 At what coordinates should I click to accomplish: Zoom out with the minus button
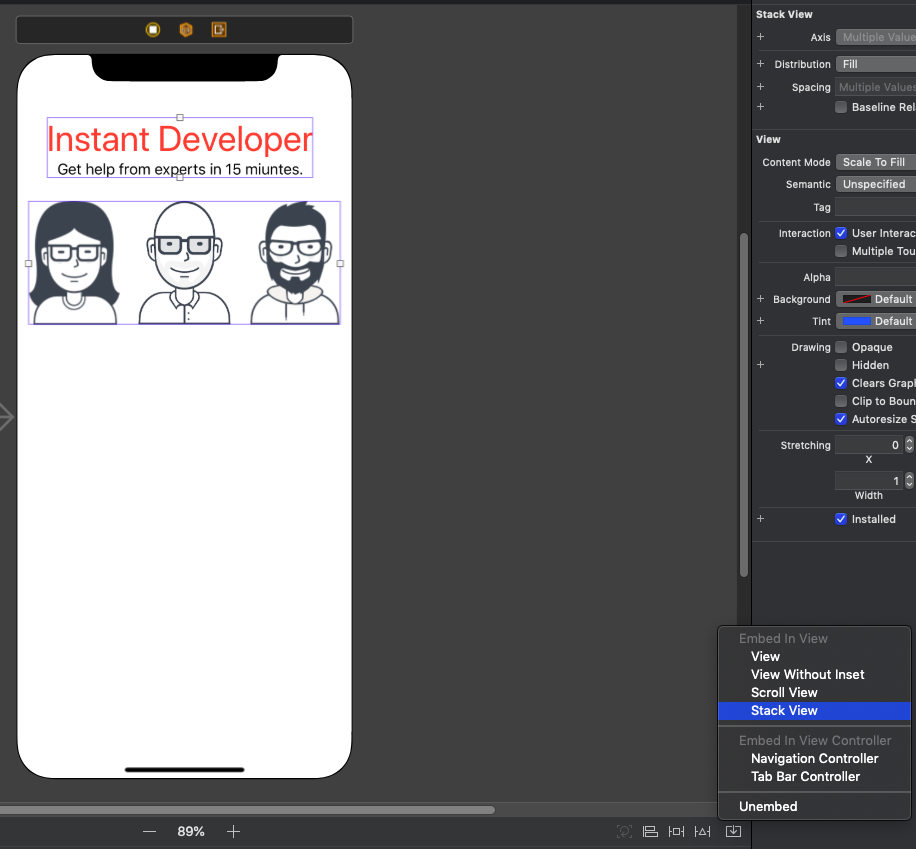(150, 831)
